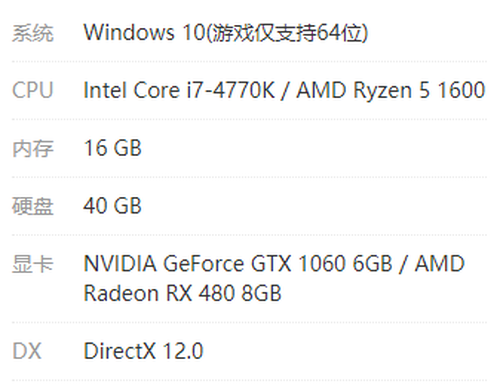Click the DX label
Image resolution: width=500 pixels, height=384 pixels.
tap(27, 351)
